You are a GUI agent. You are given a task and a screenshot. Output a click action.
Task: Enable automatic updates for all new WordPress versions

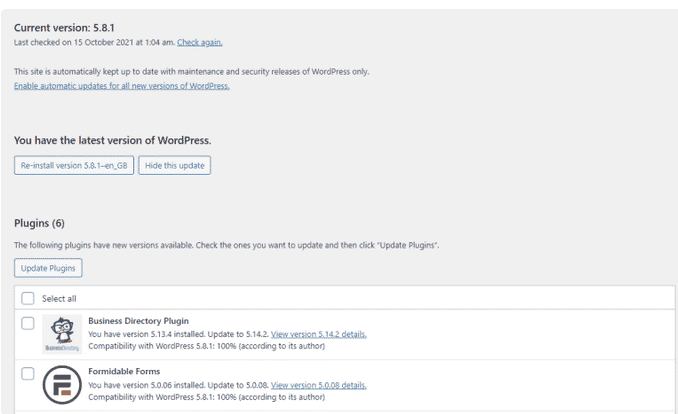click(x=122, y=86)
